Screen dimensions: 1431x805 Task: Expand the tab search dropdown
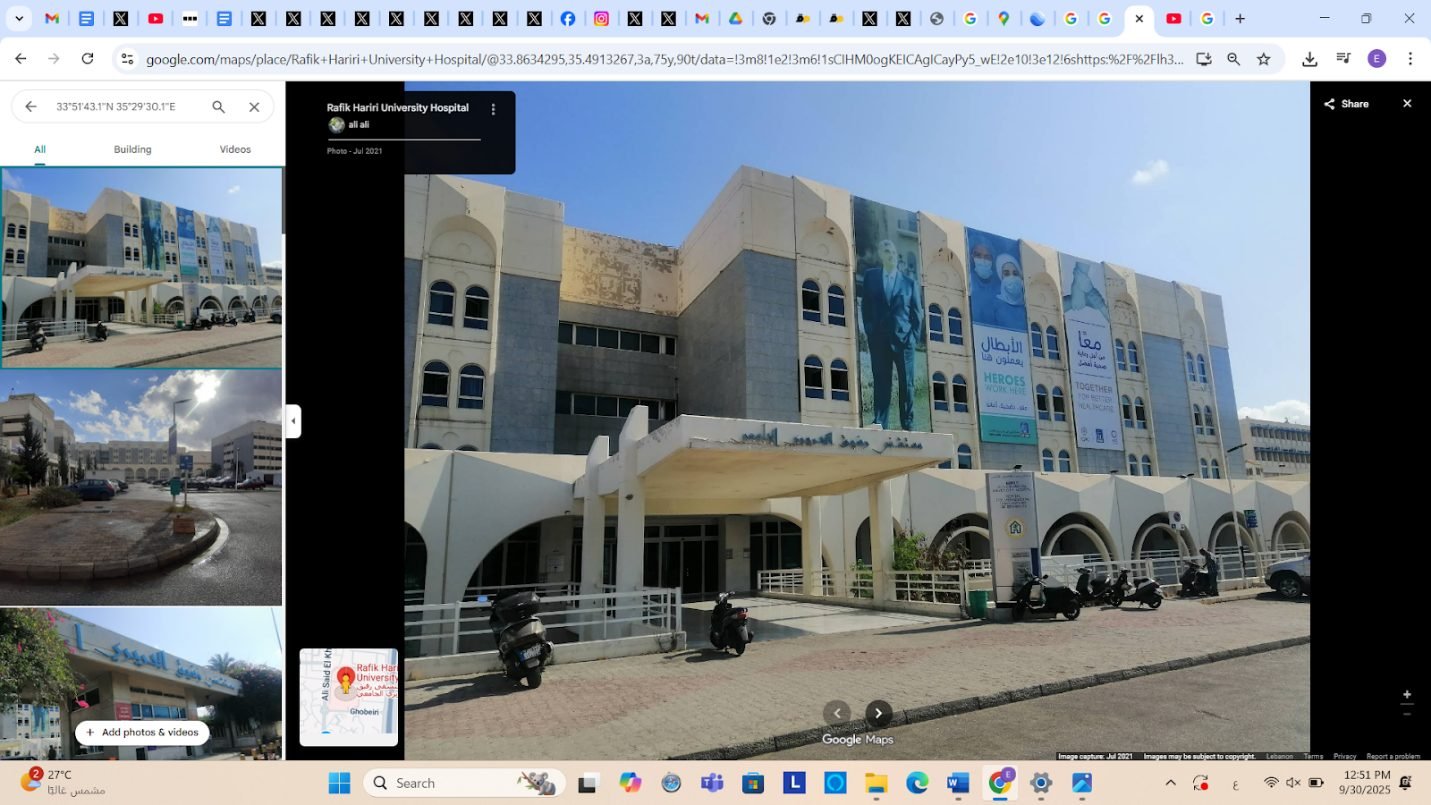tap(18, 18)
